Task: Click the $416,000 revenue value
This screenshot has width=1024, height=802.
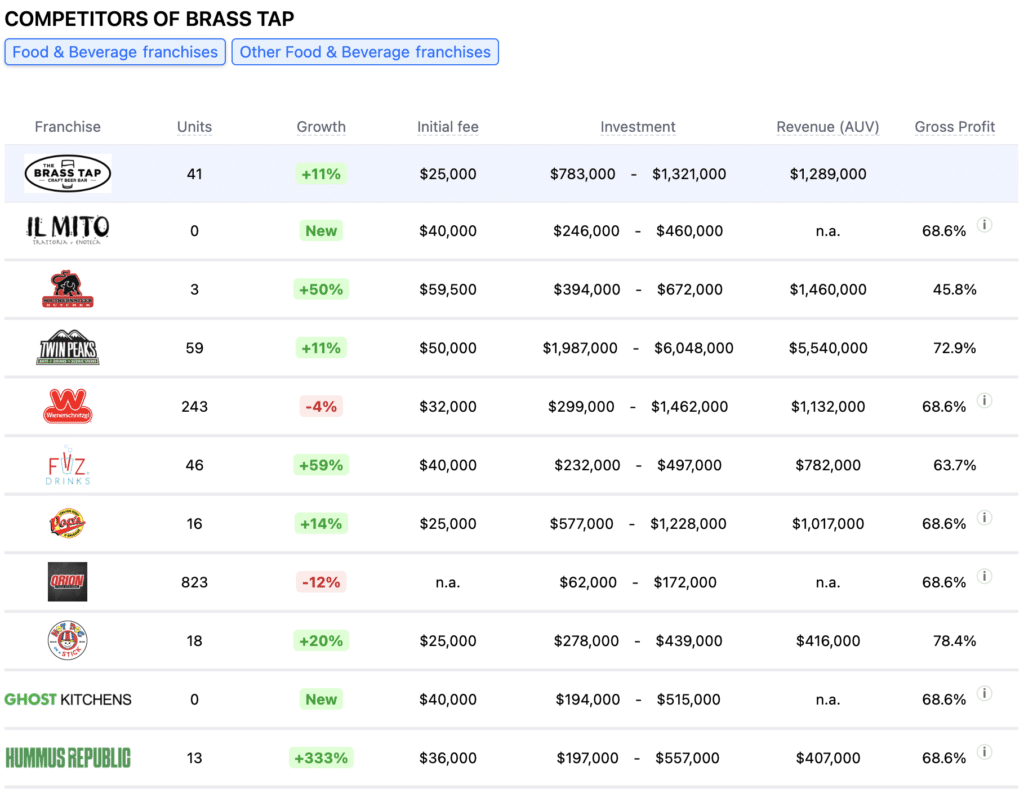Action: [x=828, y=641]
